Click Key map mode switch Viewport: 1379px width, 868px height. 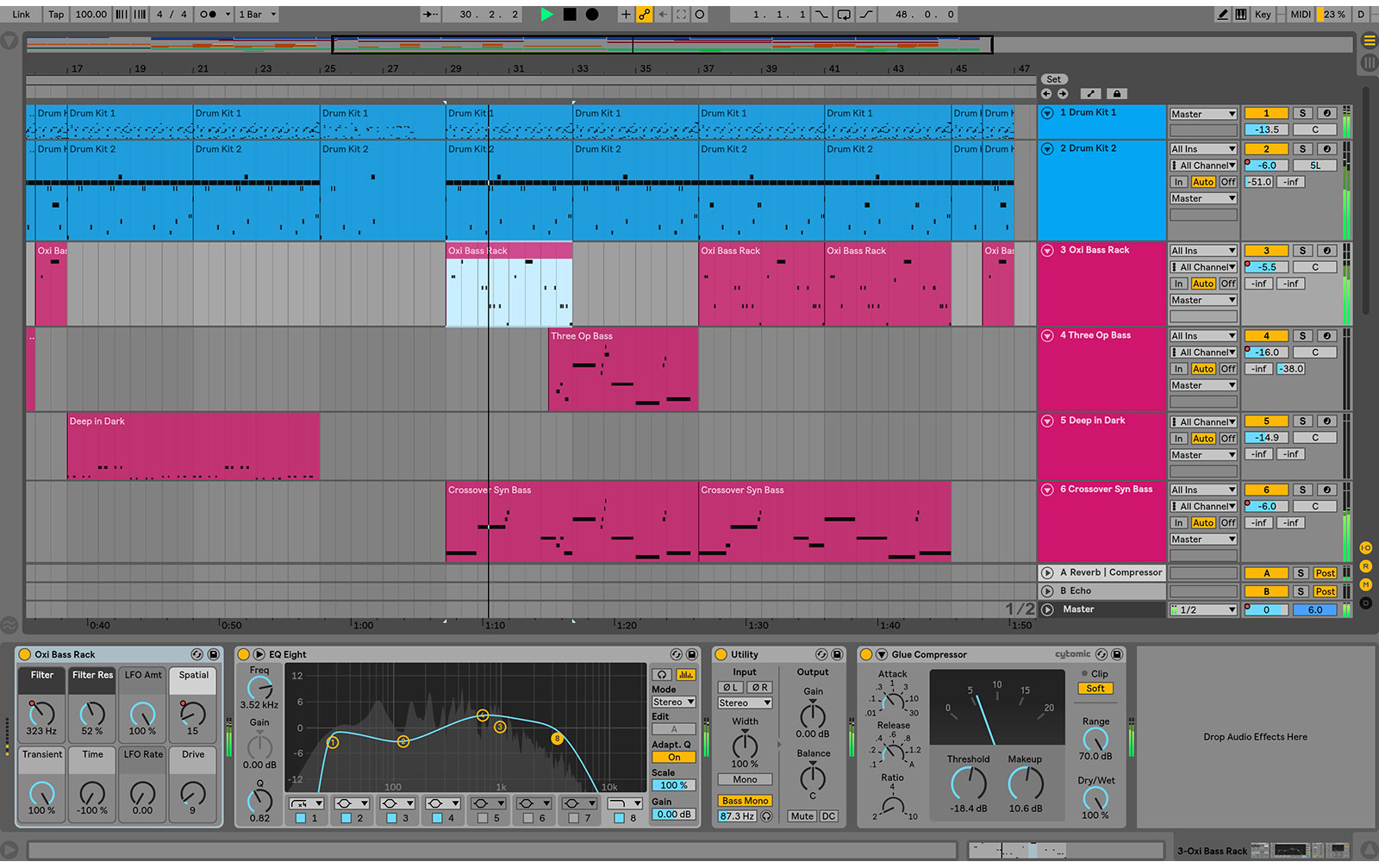coord(1263,15)
